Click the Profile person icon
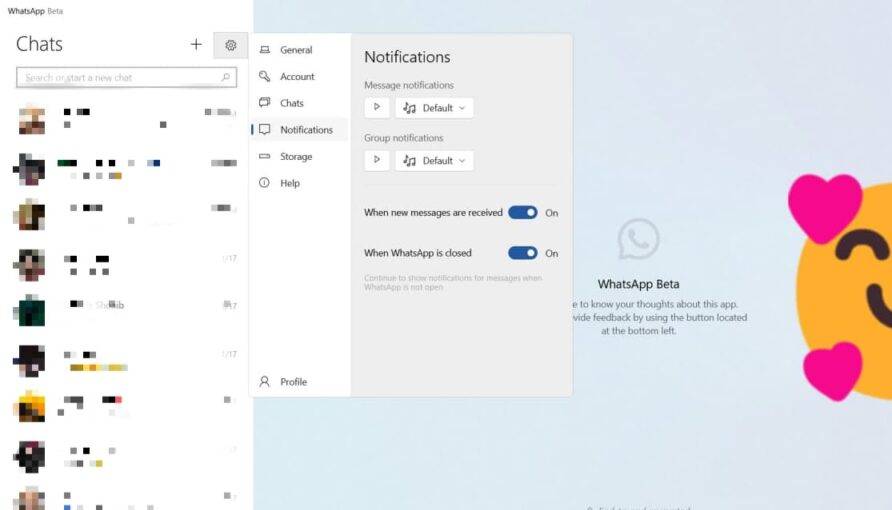This screenshot has height=510, width=892. [265, 382]
